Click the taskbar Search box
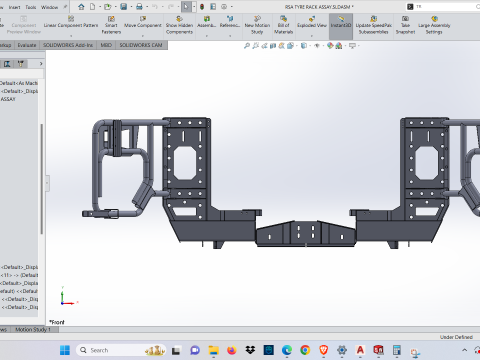Image resolution: width=480 pixels, height=360 pixels. [121, 350]
